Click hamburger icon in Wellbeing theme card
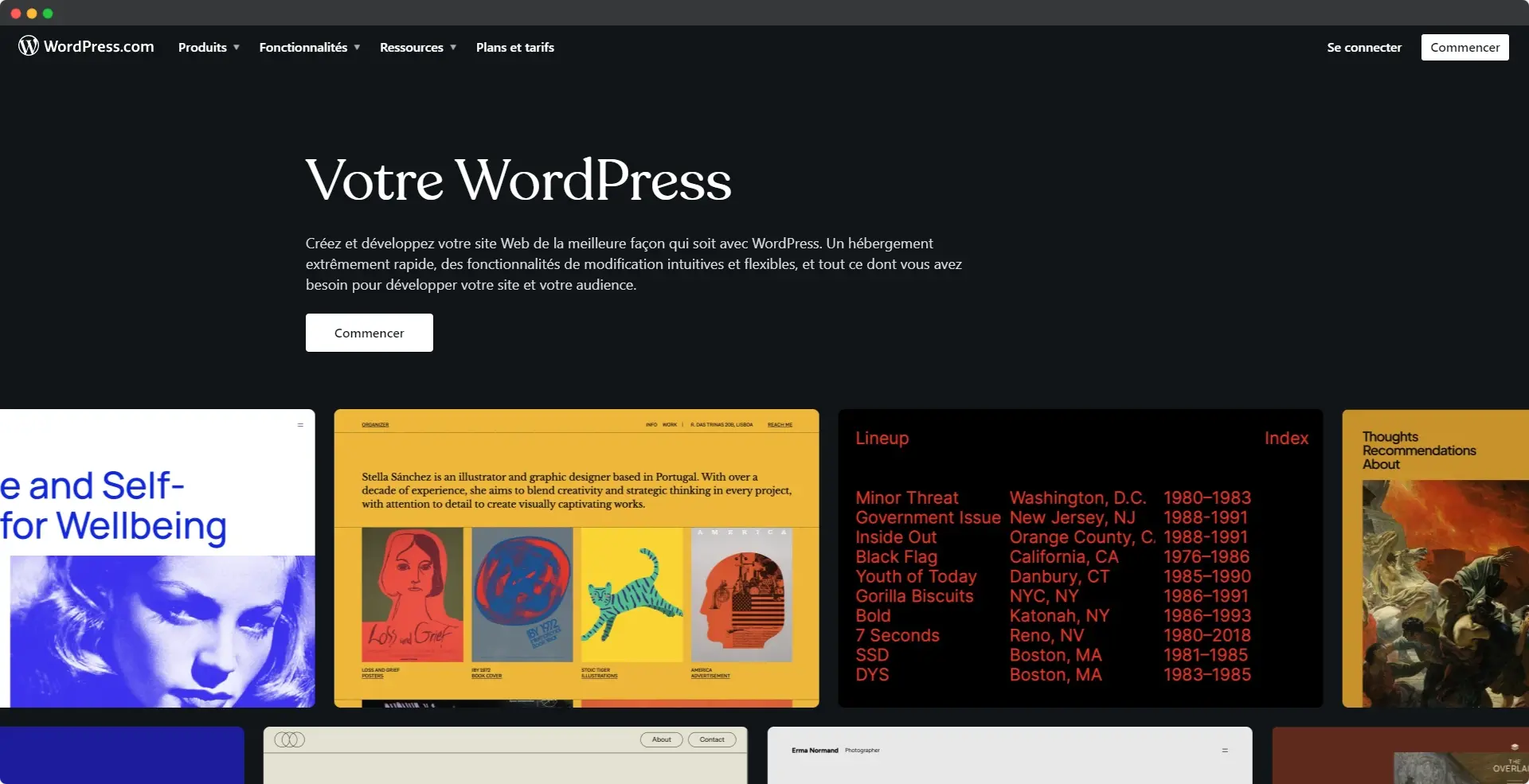 (300, 425)
